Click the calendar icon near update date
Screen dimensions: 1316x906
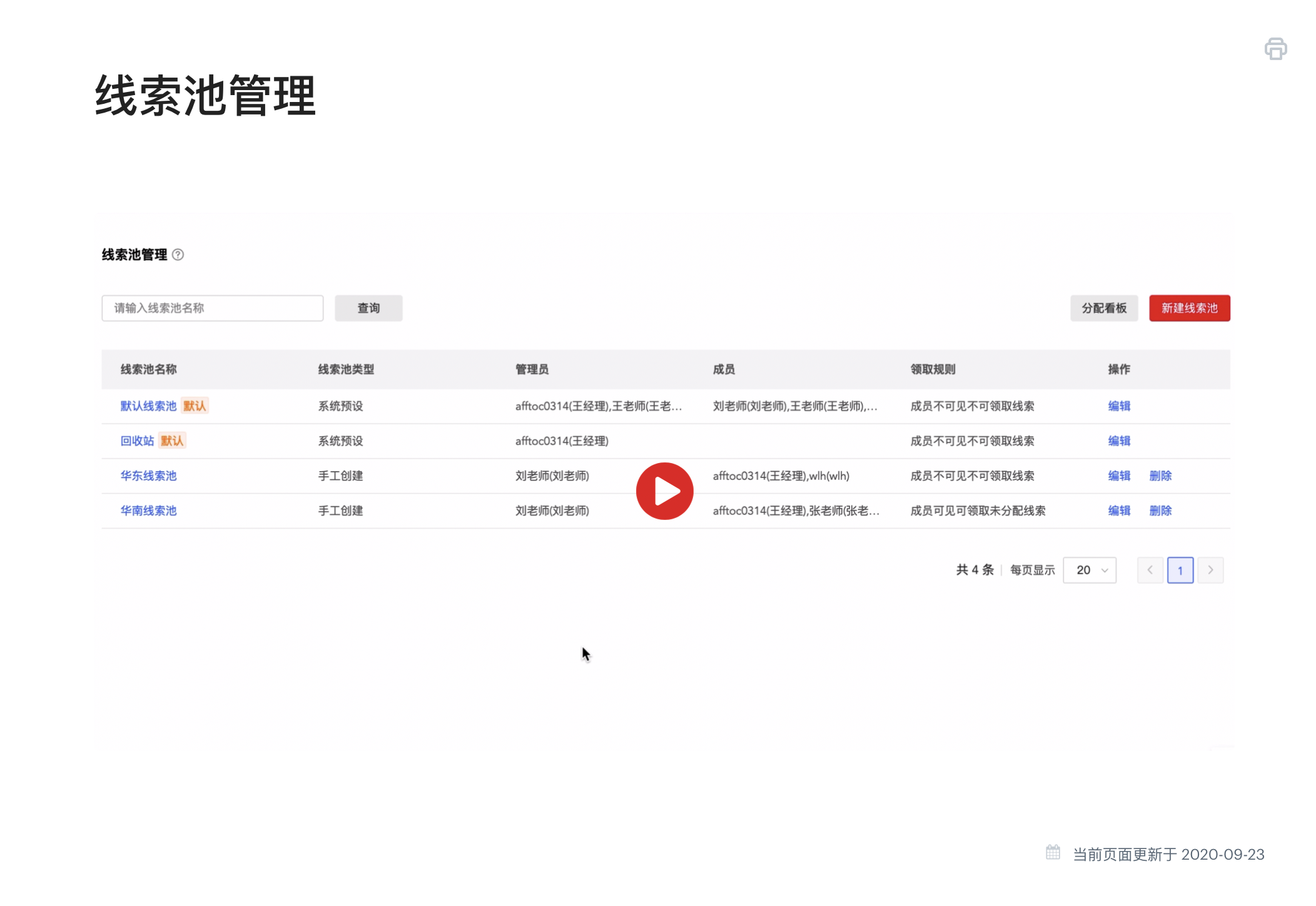pos(1053,853)
